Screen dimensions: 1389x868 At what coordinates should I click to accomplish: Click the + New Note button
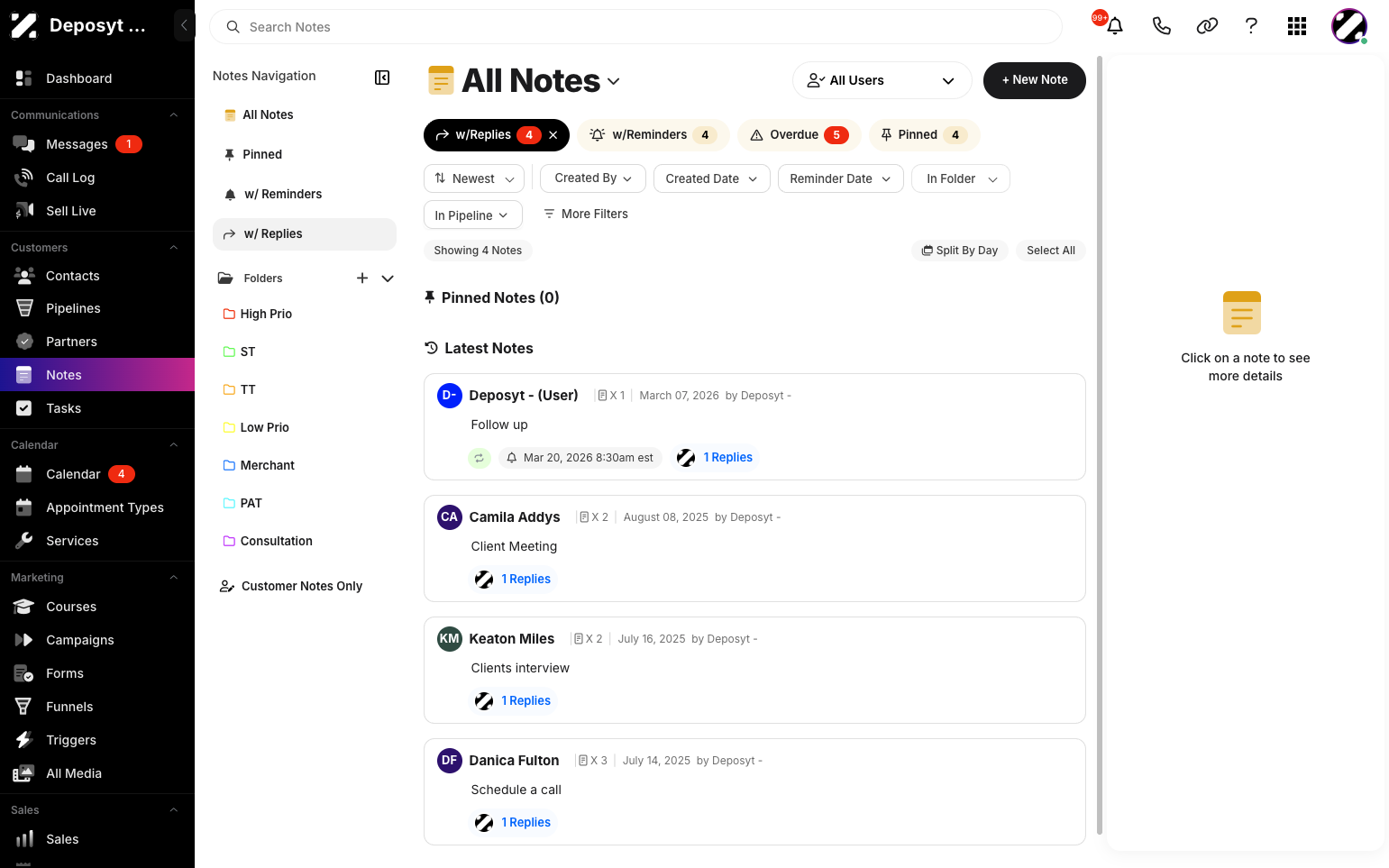click(x=1035, y=80)
